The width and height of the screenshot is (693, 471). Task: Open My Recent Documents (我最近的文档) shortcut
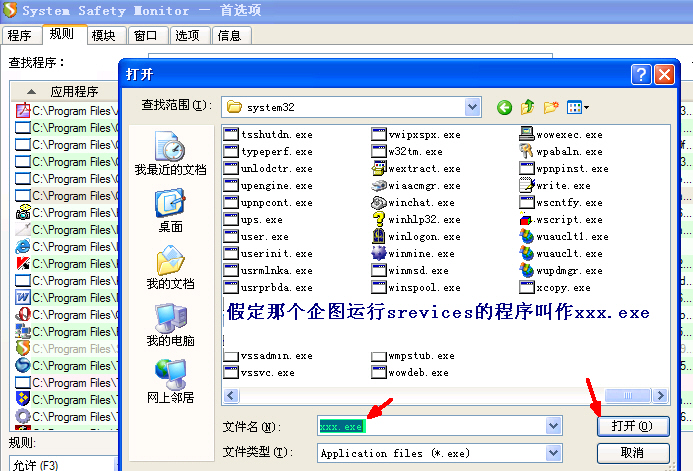click(171, 153)
